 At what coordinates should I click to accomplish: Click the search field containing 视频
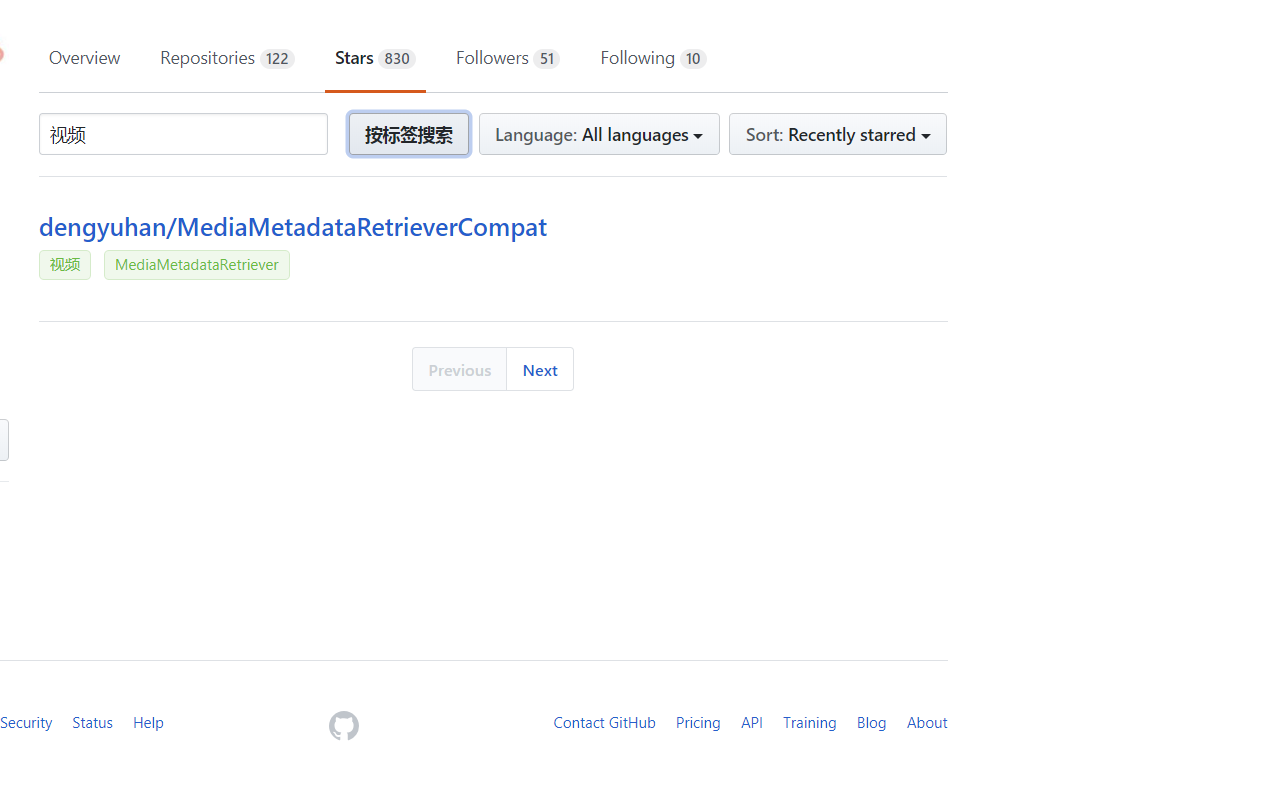point(183,134)
